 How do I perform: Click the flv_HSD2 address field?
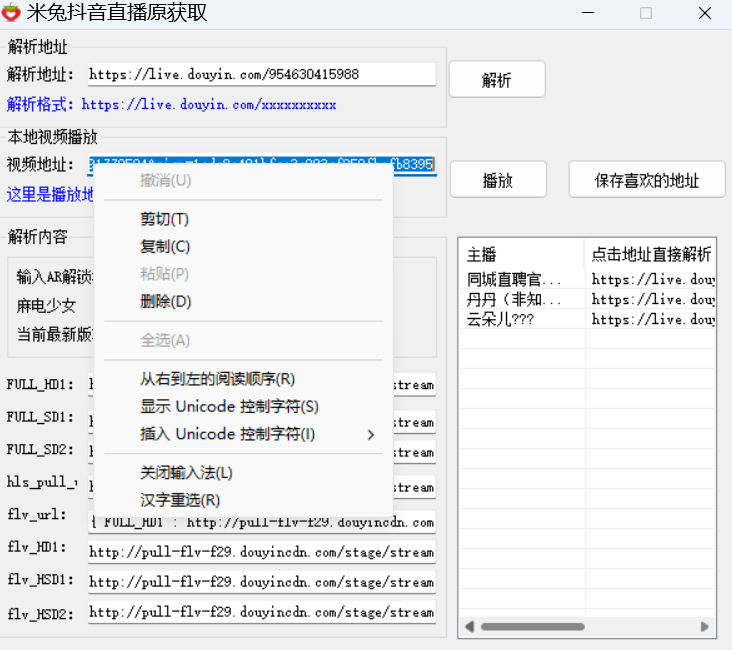[x=262, y=612]
